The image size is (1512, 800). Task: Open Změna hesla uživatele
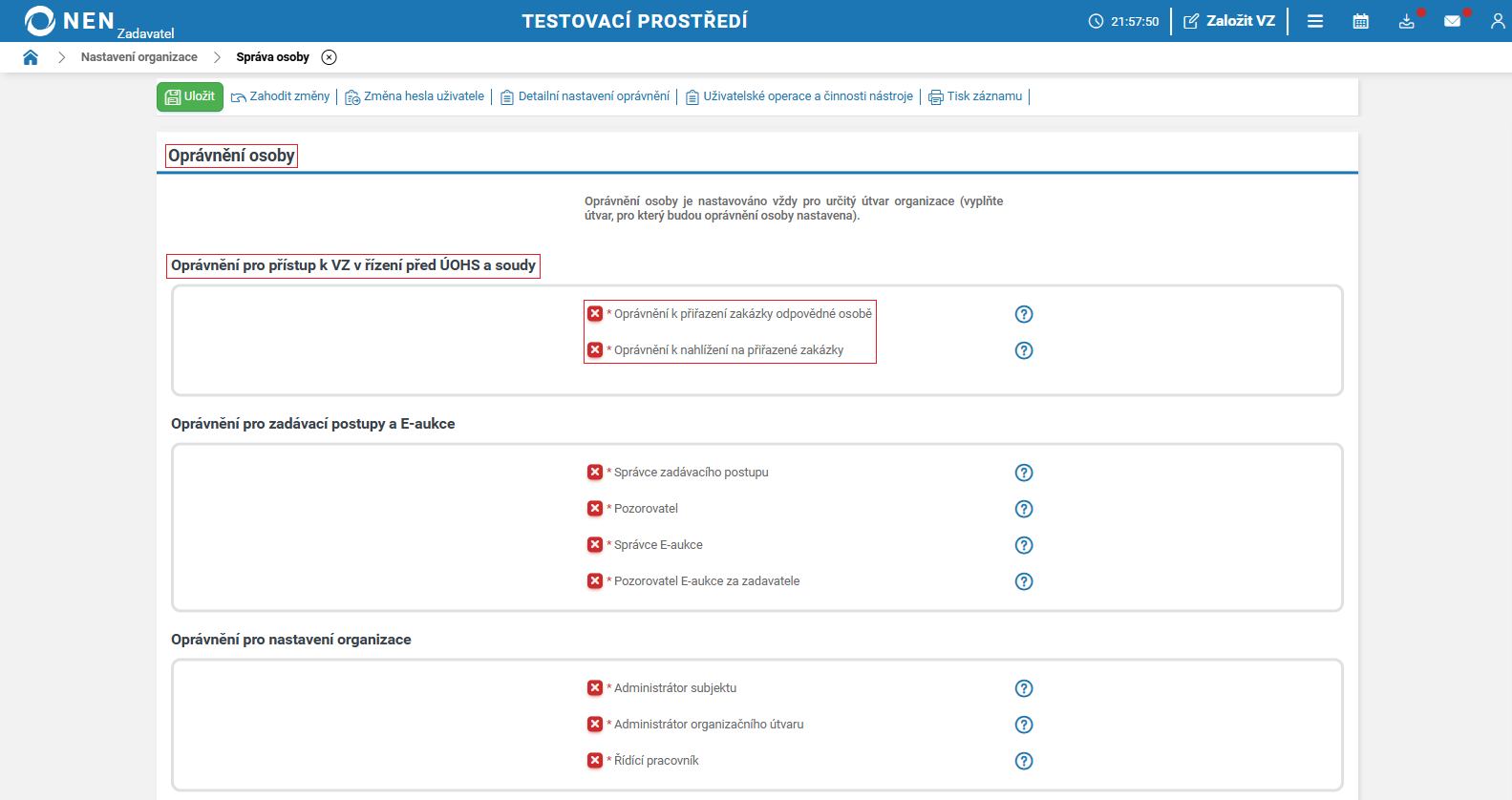click(415, 96)
